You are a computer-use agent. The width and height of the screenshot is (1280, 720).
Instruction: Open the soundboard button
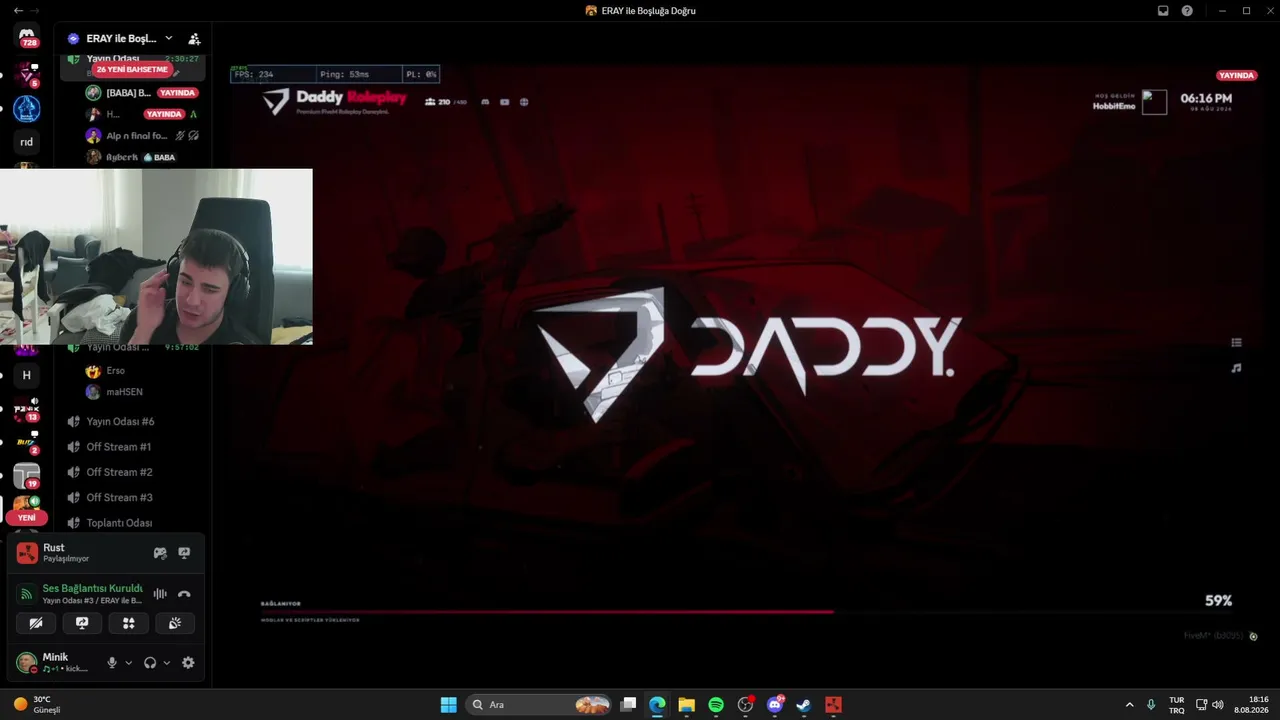pyautogui.click(x=175, y=623)
